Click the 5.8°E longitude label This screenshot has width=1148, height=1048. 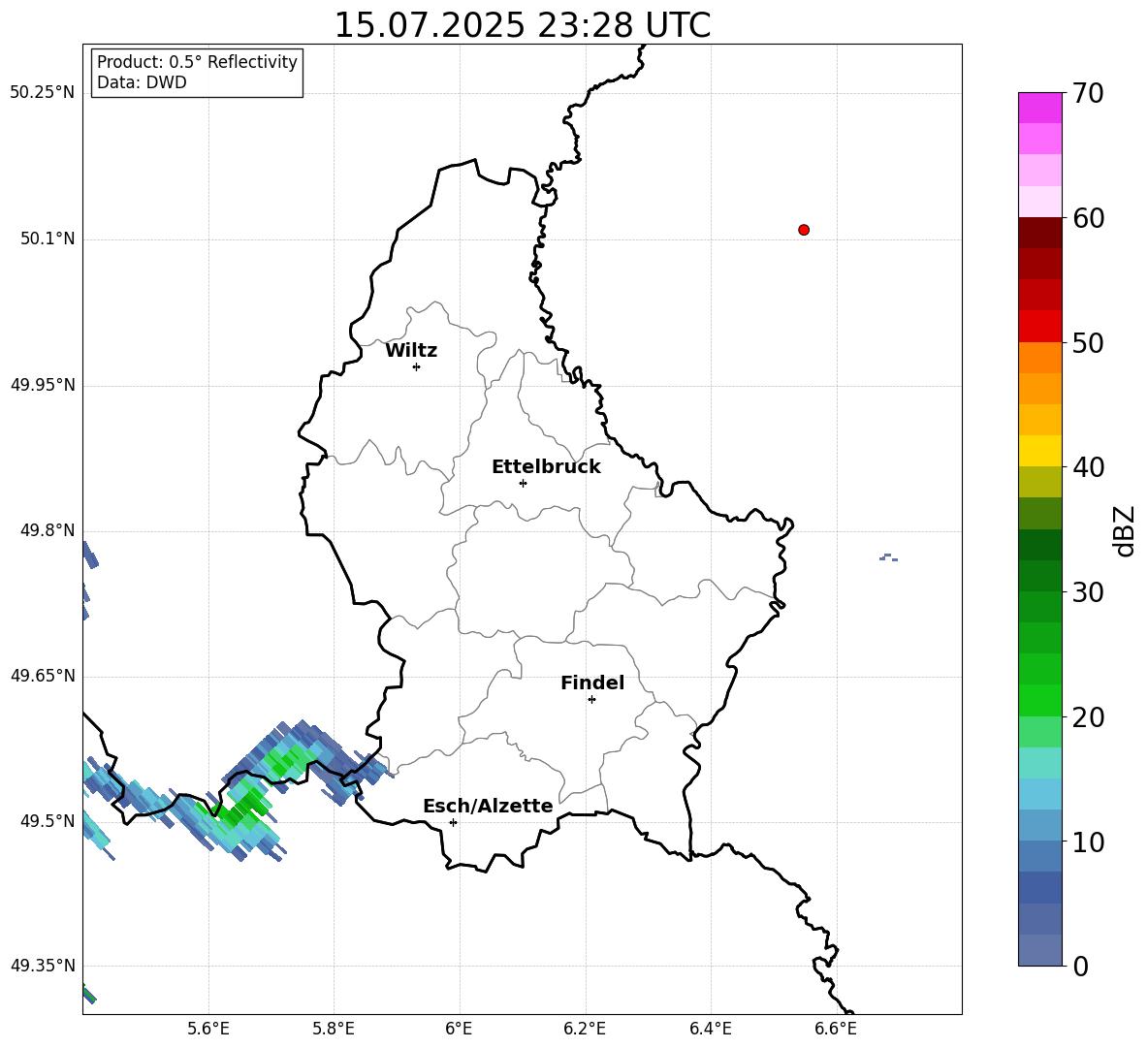click(334, 1029)
